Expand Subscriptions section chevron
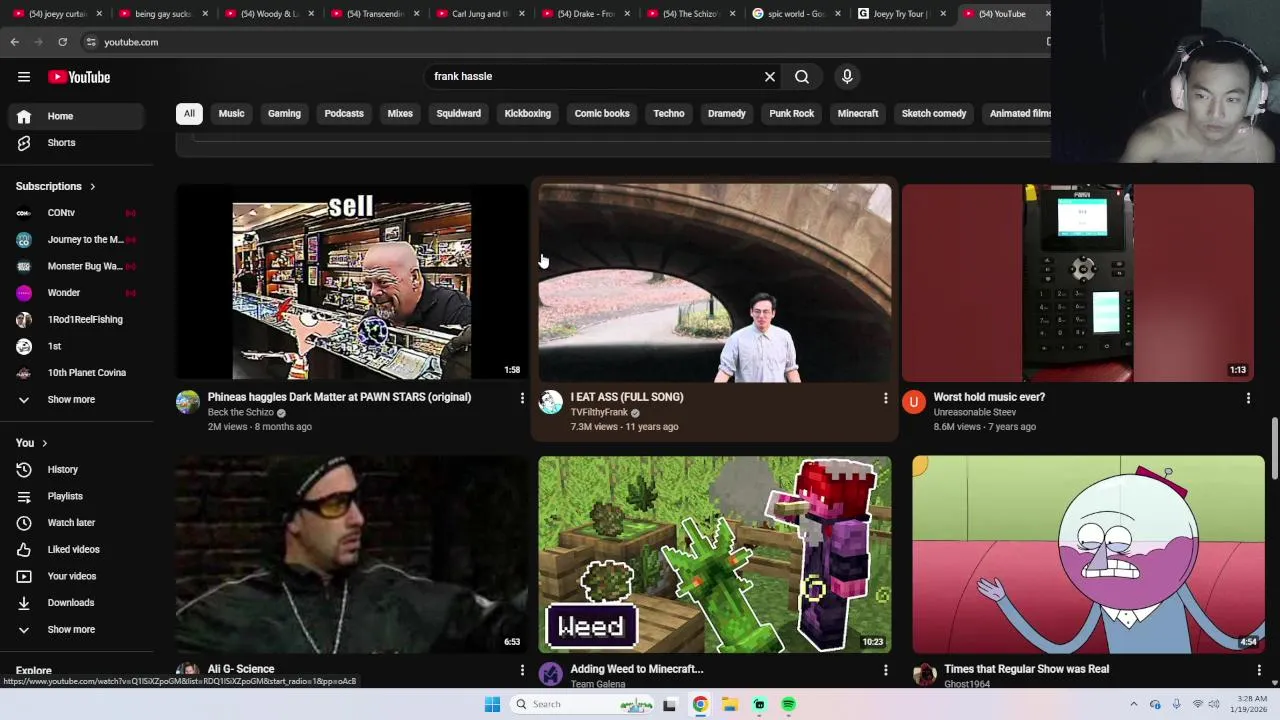The width and height of the screenshot is (1280, 720). pyautogui.click(x=92, y=187)
